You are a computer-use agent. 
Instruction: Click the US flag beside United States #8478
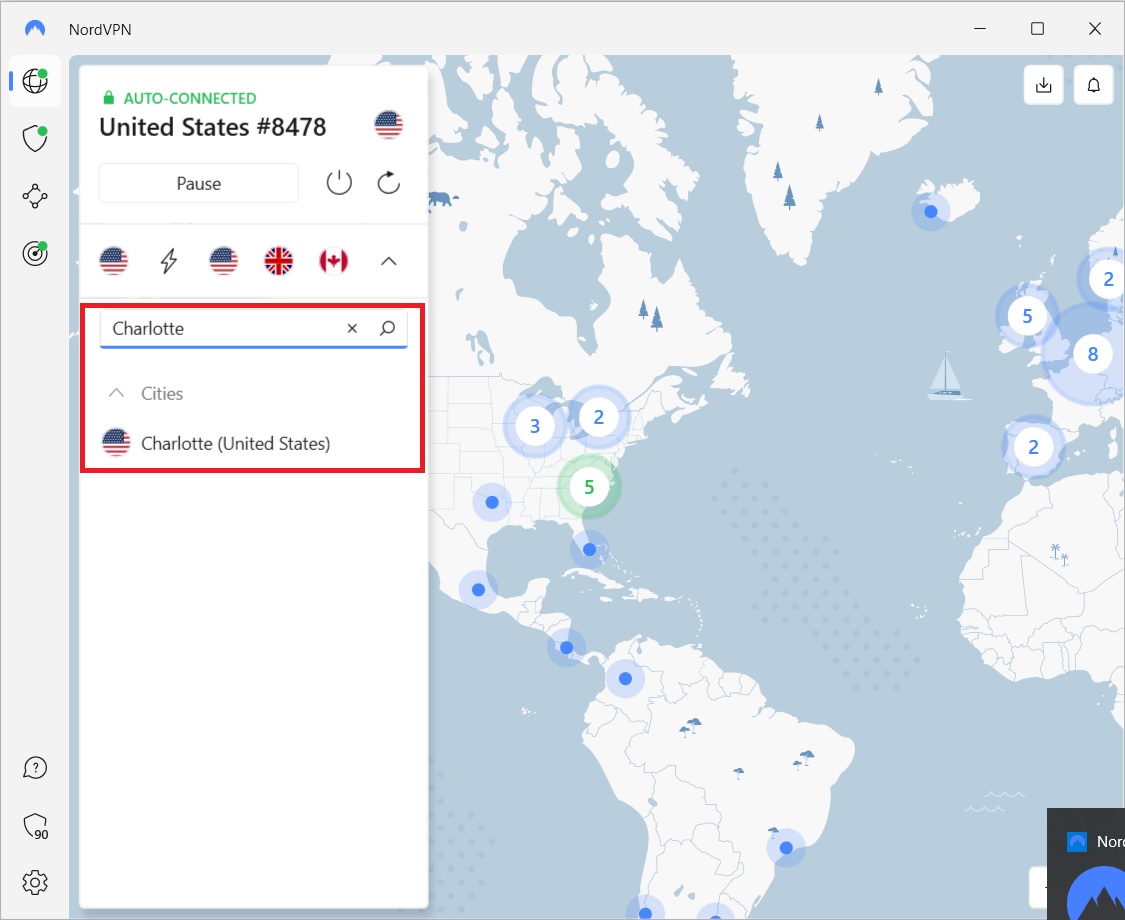click(388, 126)
